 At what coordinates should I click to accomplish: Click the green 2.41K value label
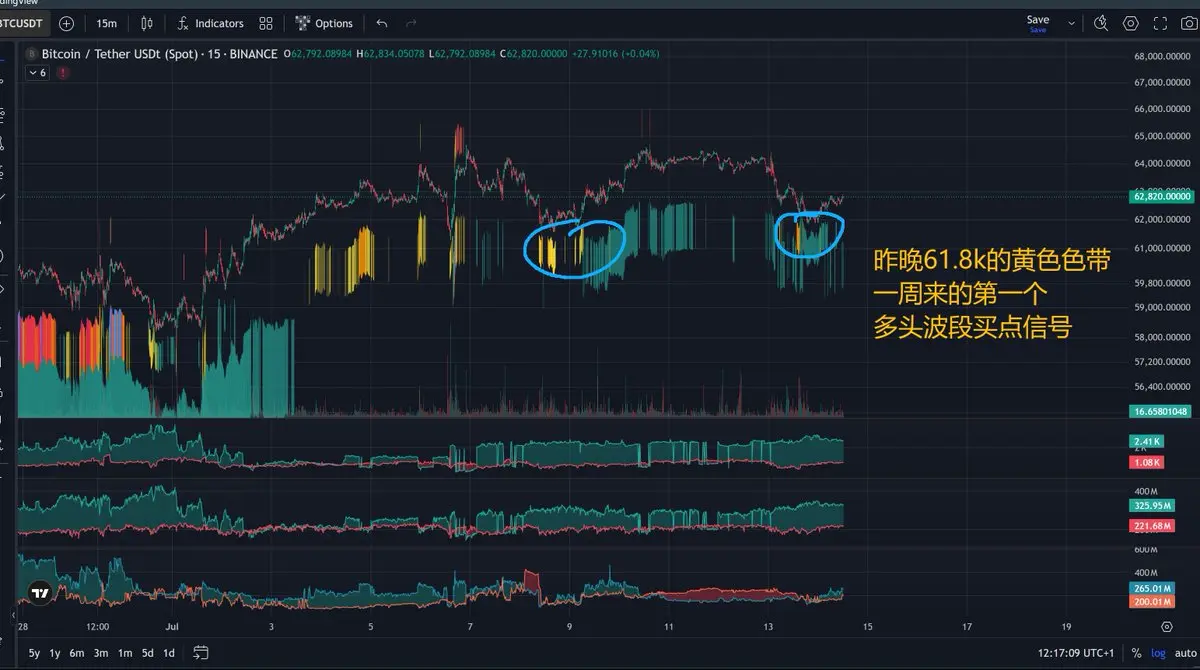[1146, 441]
